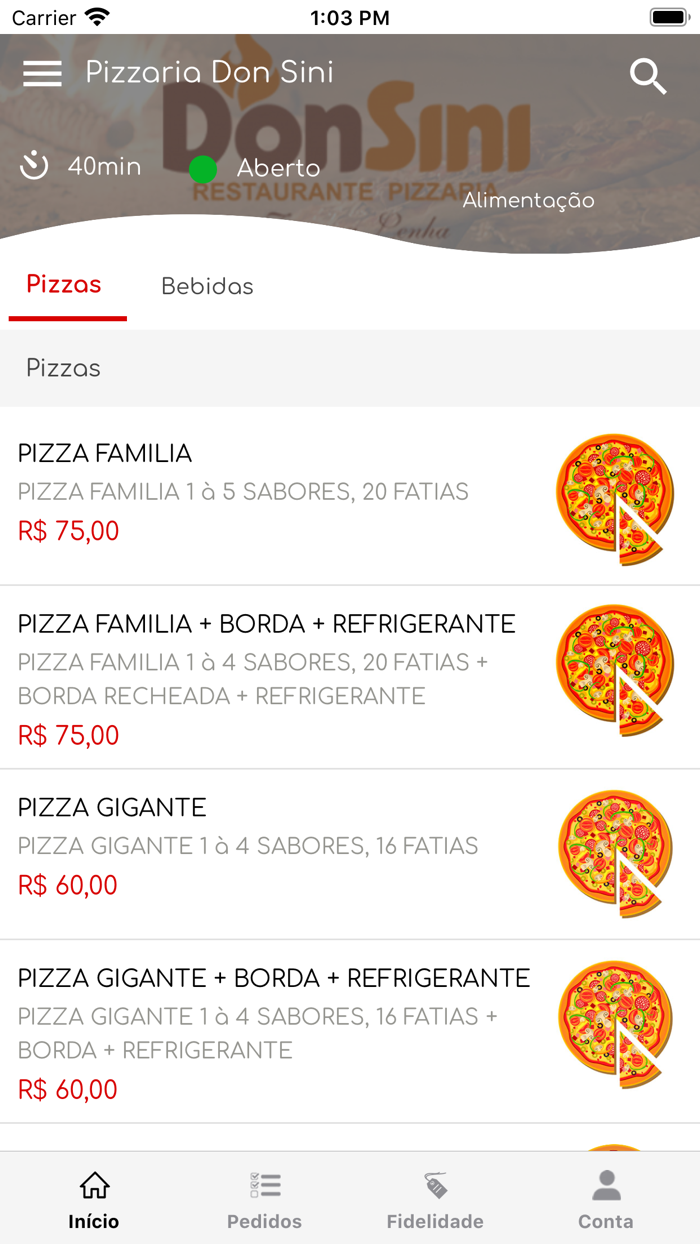Tap the Alimentação category label
Screen dimensions: 700x1244
527,200
